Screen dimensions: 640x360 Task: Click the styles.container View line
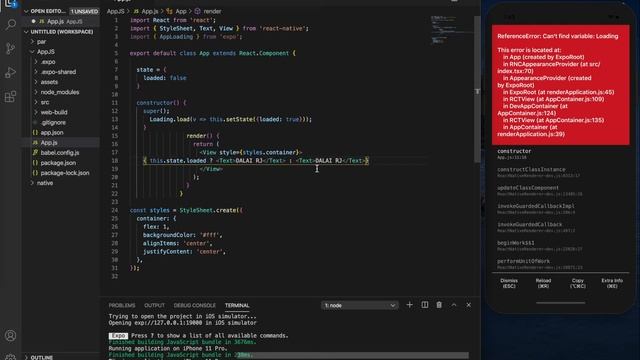(251, 152)
